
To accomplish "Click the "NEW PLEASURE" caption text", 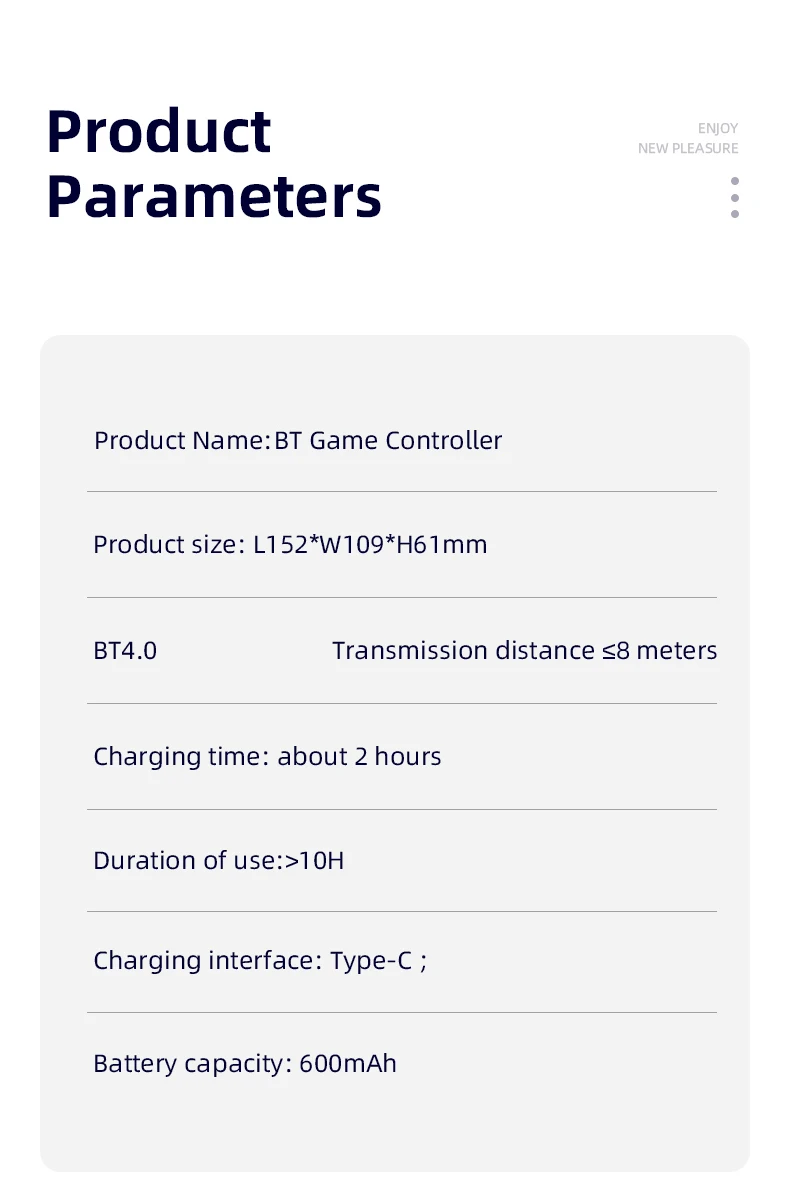I will [x=688, y=149].
